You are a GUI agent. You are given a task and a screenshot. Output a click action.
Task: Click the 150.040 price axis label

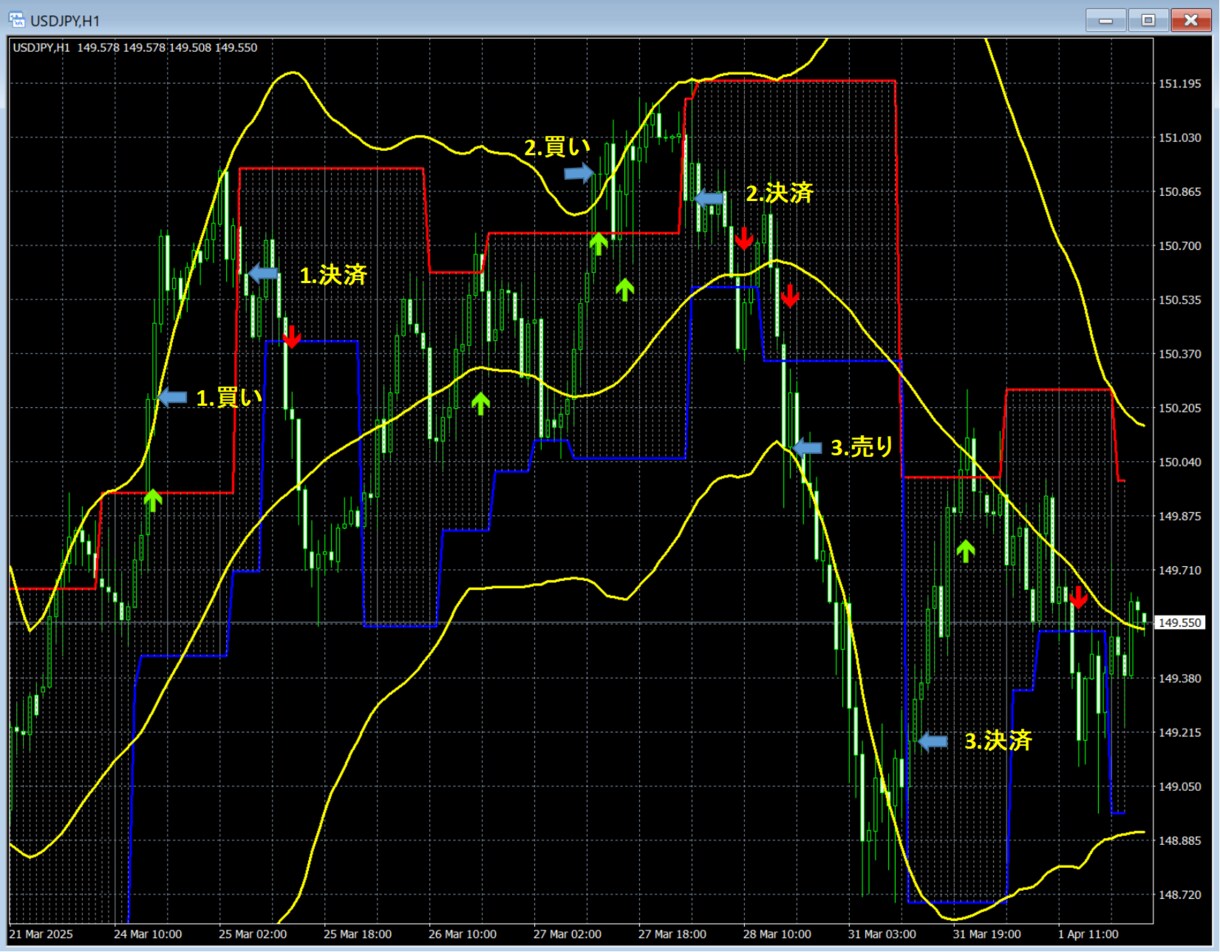[x=1179, y=462]
